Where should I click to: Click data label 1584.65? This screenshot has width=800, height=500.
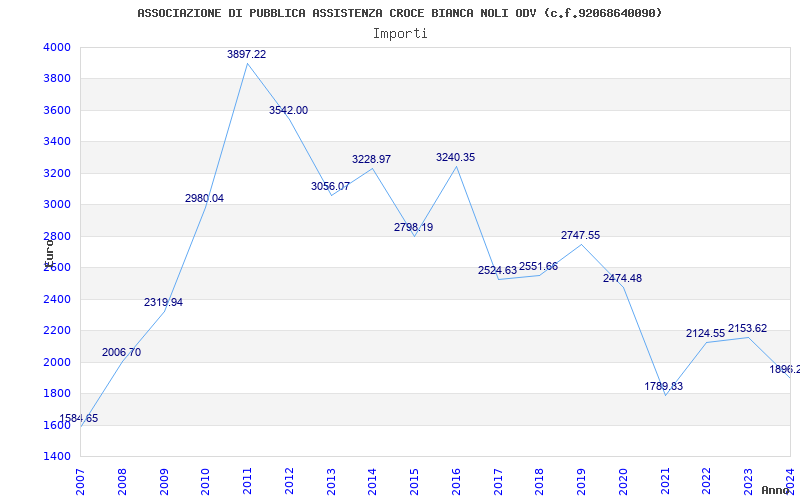coord(79,418)
